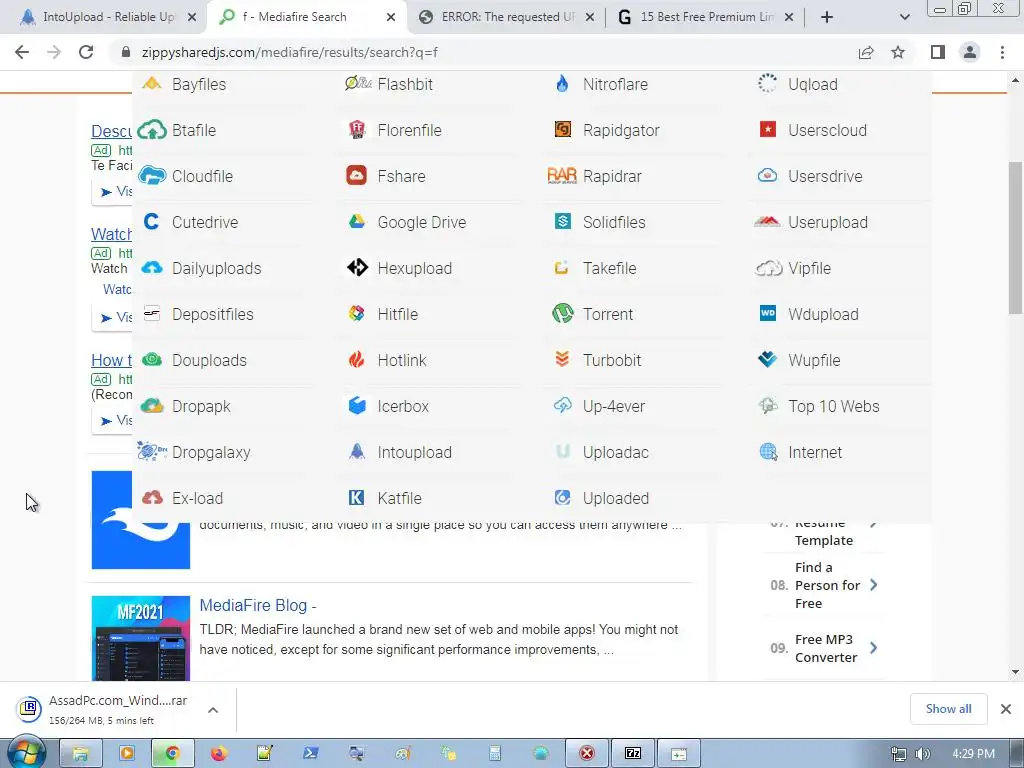Close the downloads bar

tap(1006, 709)
